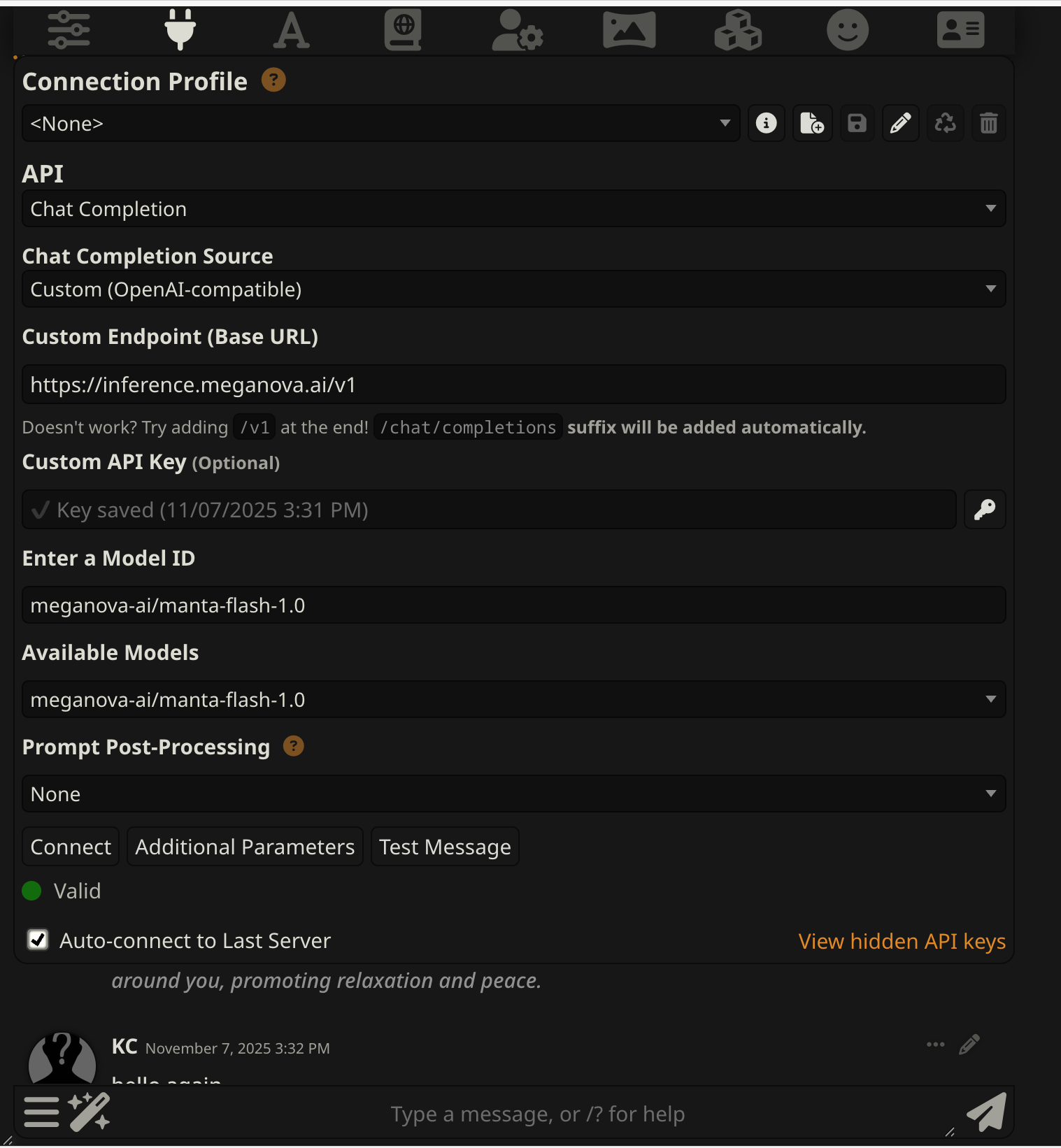Open the Persona Management smiley icon
The image size is (1061, 1148).
[848, 30]
